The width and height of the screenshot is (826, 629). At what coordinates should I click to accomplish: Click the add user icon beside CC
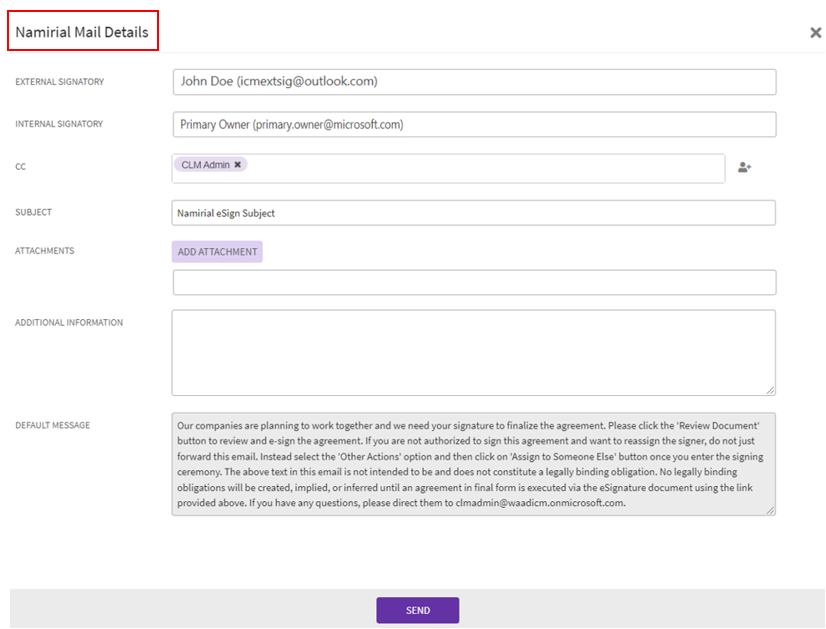[x=744, y=167]
